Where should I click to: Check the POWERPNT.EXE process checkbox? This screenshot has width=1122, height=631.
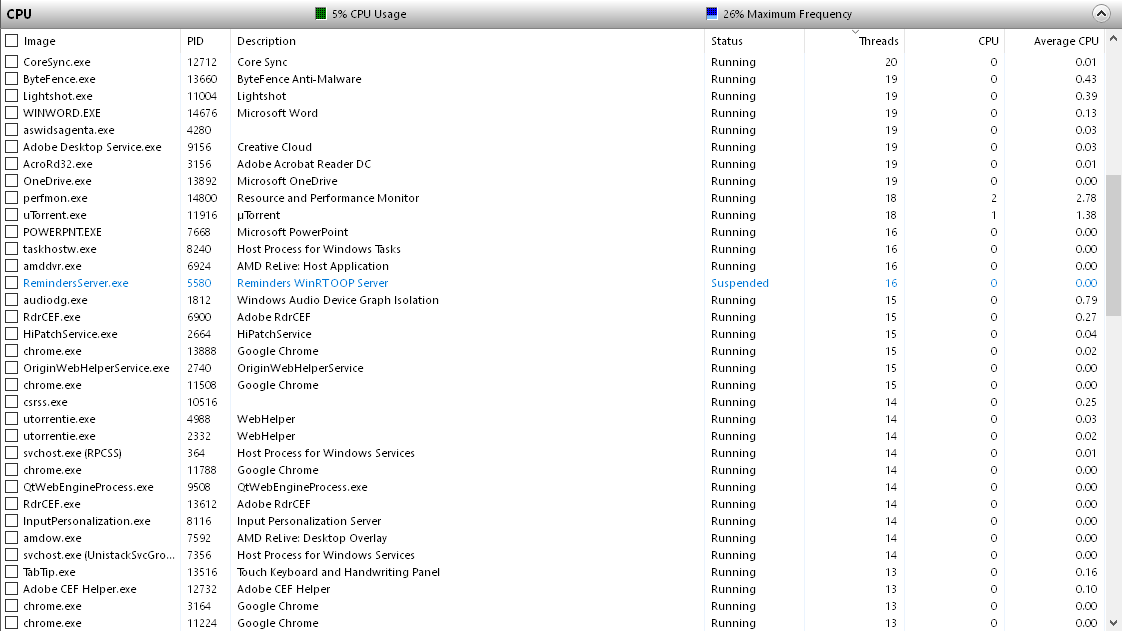point(13,232)
